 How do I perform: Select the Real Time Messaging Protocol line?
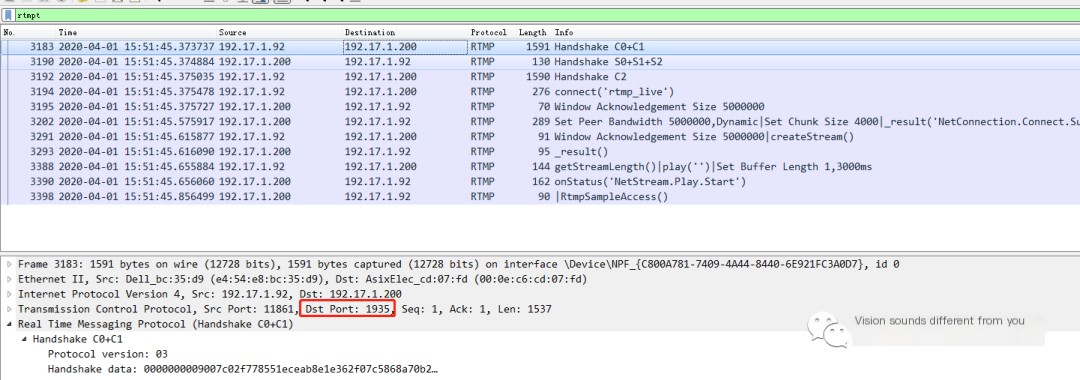pos(156,324)
